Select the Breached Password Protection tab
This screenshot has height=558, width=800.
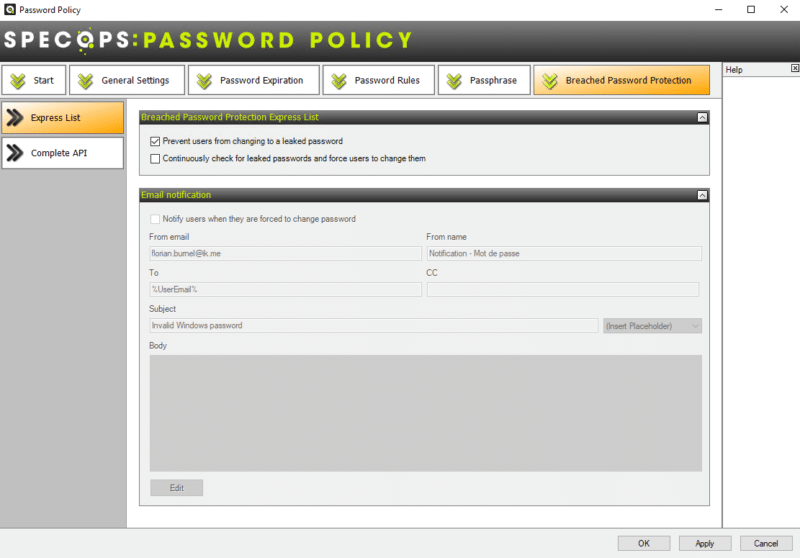tap(621, 80)
